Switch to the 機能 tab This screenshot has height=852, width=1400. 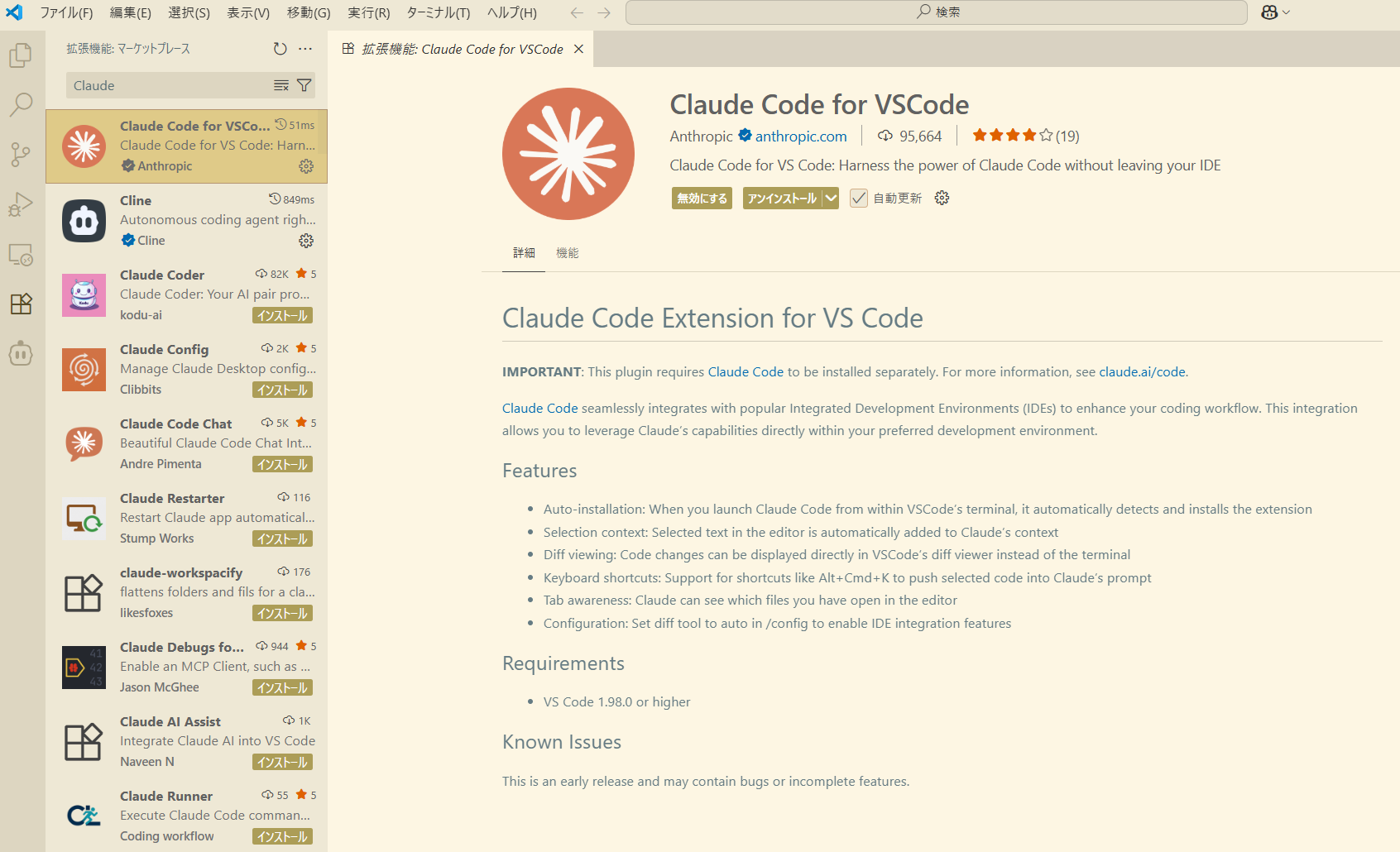point(568,253)
